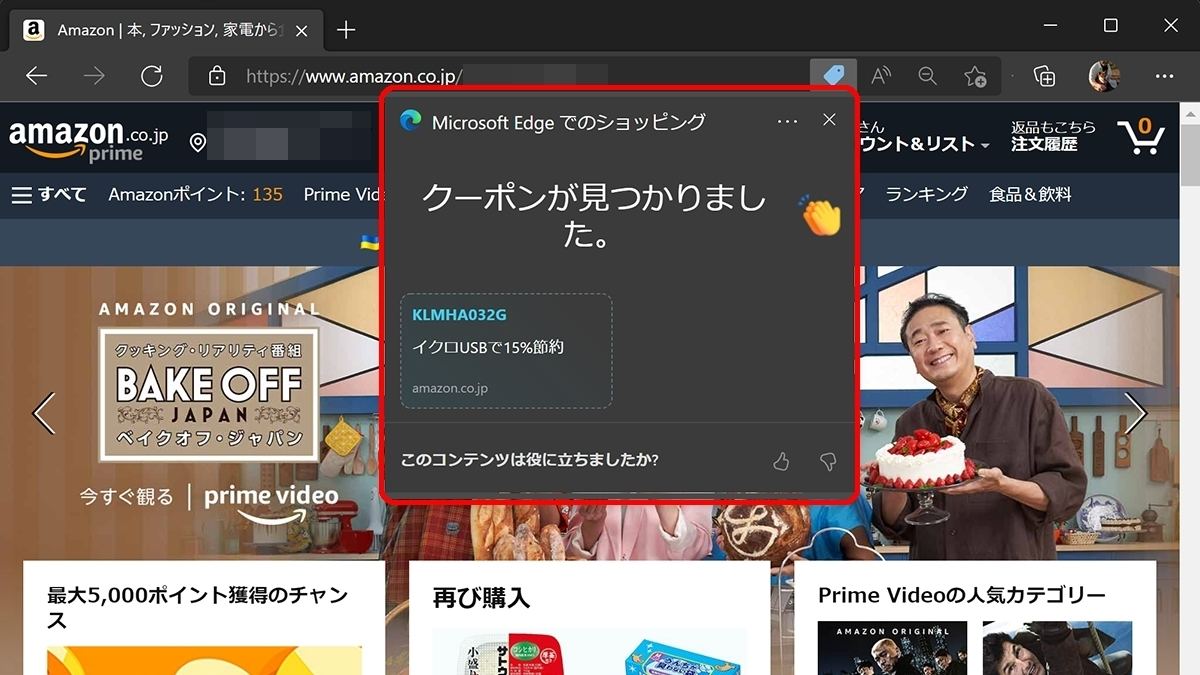Open ランキング in the navigation bar
The image size is (1200, 675).
tap(927, 195)
